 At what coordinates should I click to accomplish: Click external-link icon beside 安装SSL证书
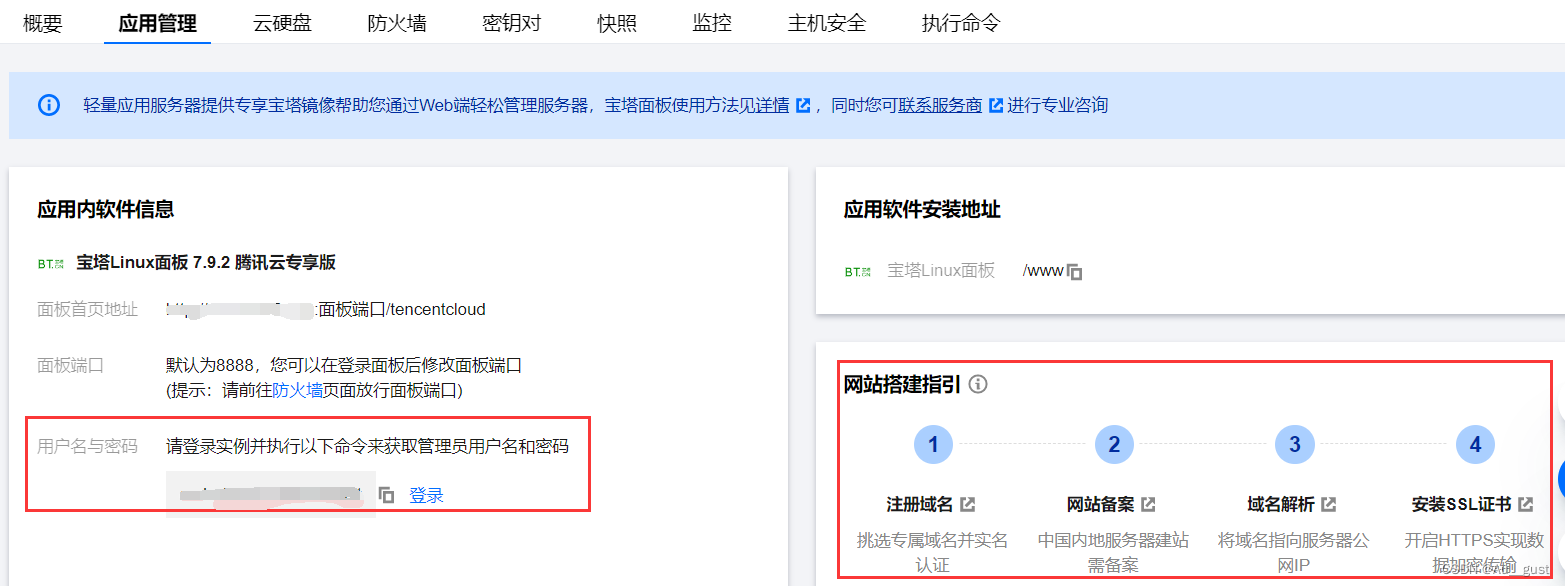1525,504
